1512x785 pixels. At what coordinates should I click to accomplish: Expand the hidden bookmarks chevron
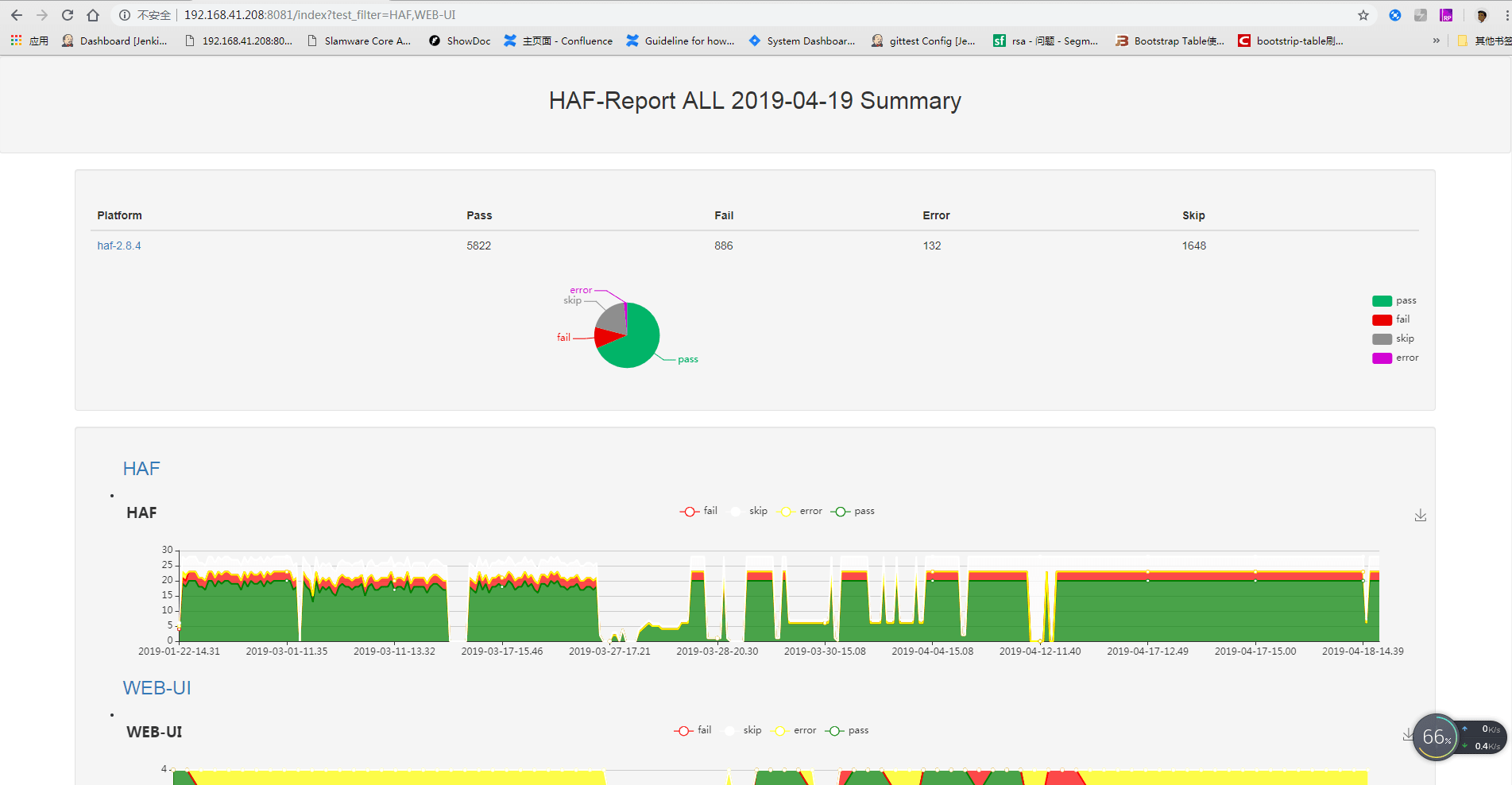click(1436, 41)
